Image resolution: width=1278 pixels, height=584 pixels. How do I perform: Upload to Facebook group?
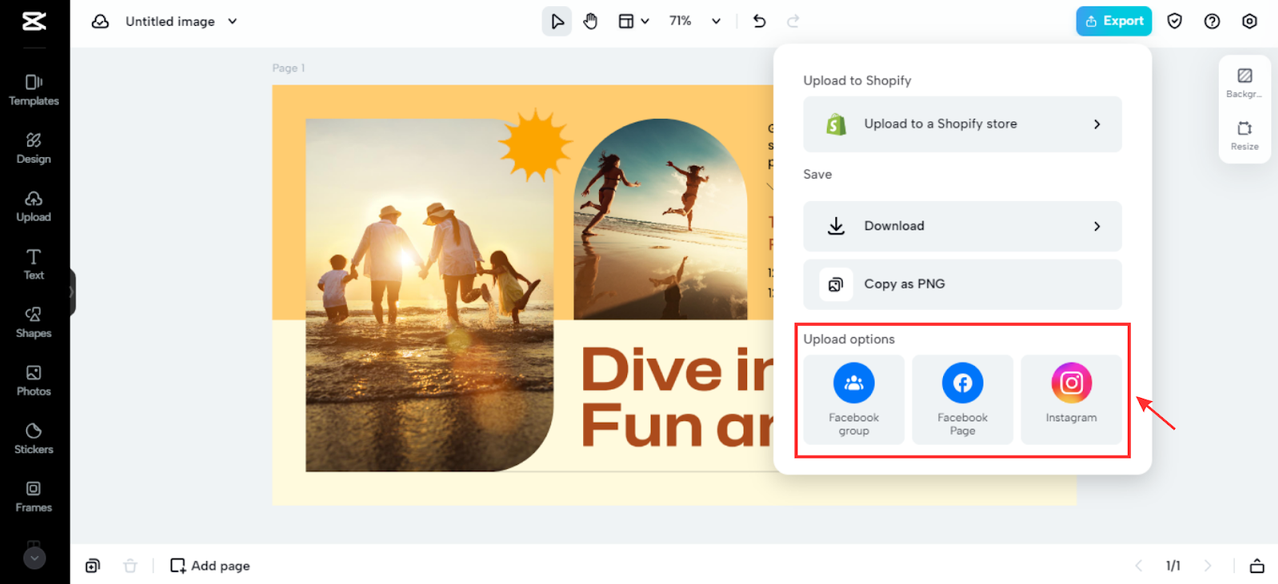854,399
